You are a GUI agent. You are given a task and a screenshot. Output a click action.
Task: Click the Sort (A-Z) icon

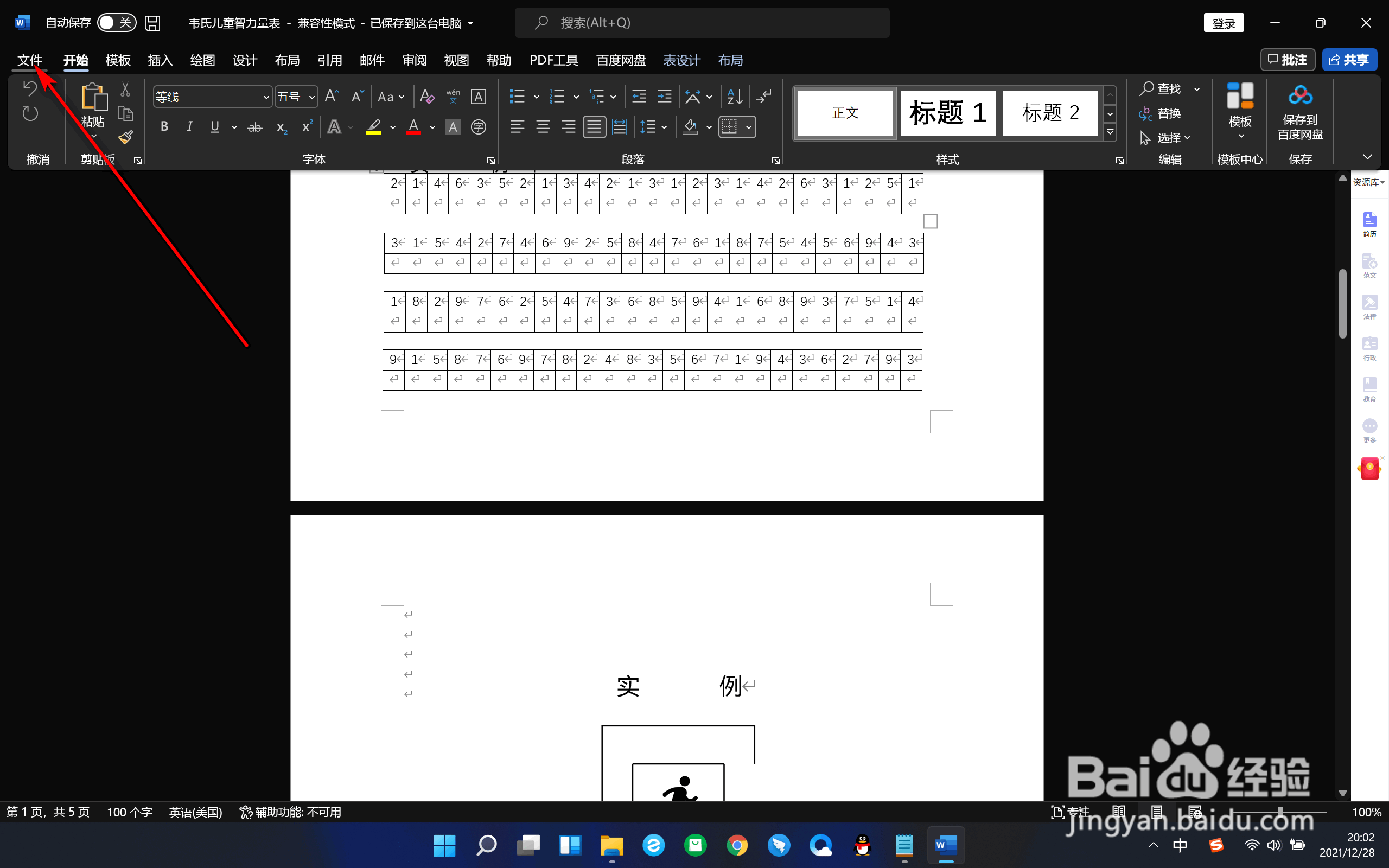(x=735, y=97)
